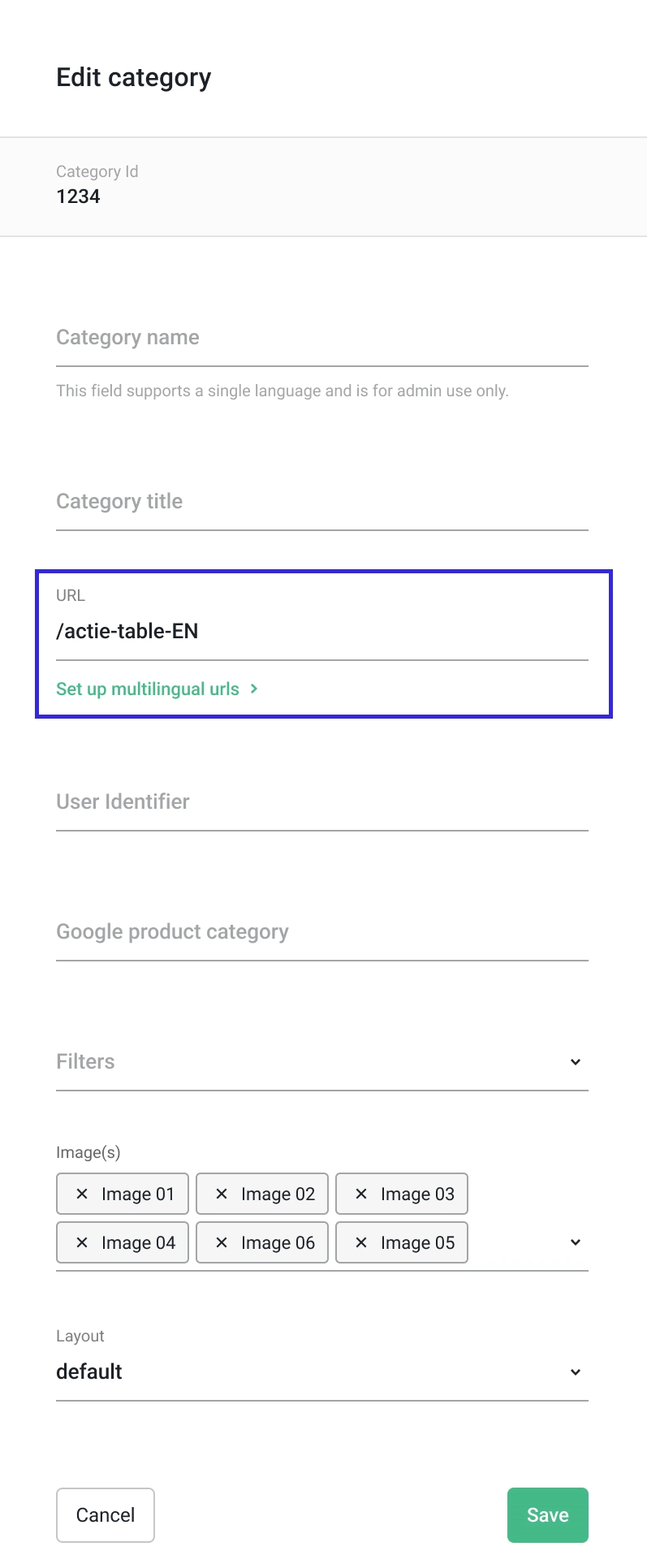The height and width of the screenshot is (1568, 647).
Task: Click into the Category title field
Action: click(321, 502)
